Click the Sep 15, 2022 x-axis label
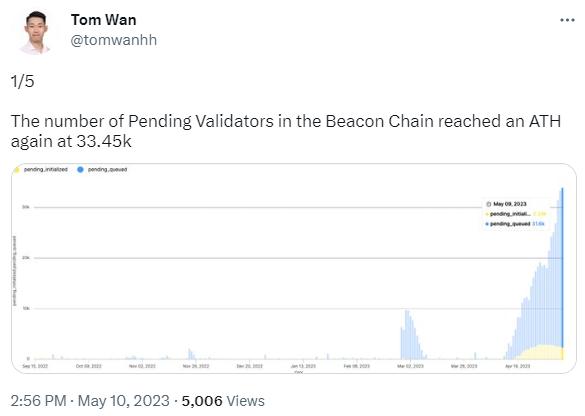The width and height of the screenshot is (585, 416). pos(35,366)
